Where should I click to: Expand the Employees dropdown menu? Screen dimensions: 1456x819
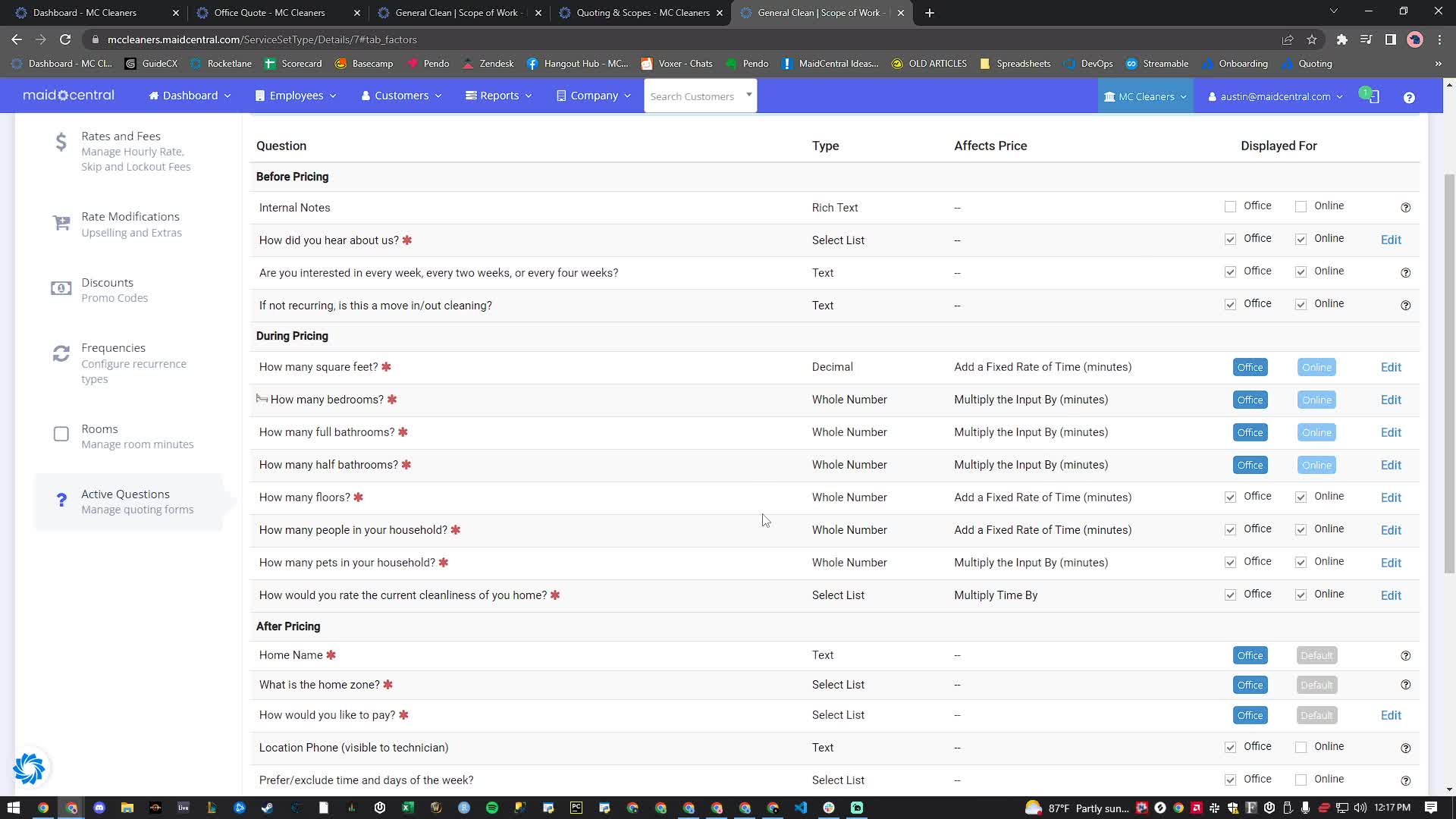coord(295,96)
